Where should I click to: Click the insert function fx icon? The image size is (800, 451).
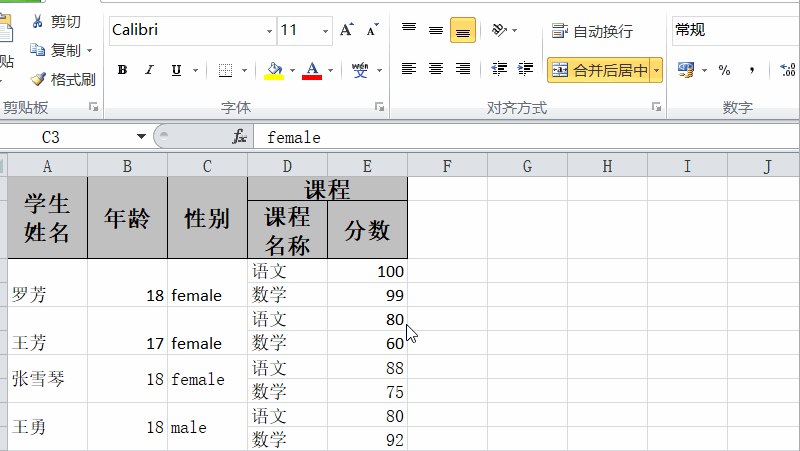(x=239, y=137)
